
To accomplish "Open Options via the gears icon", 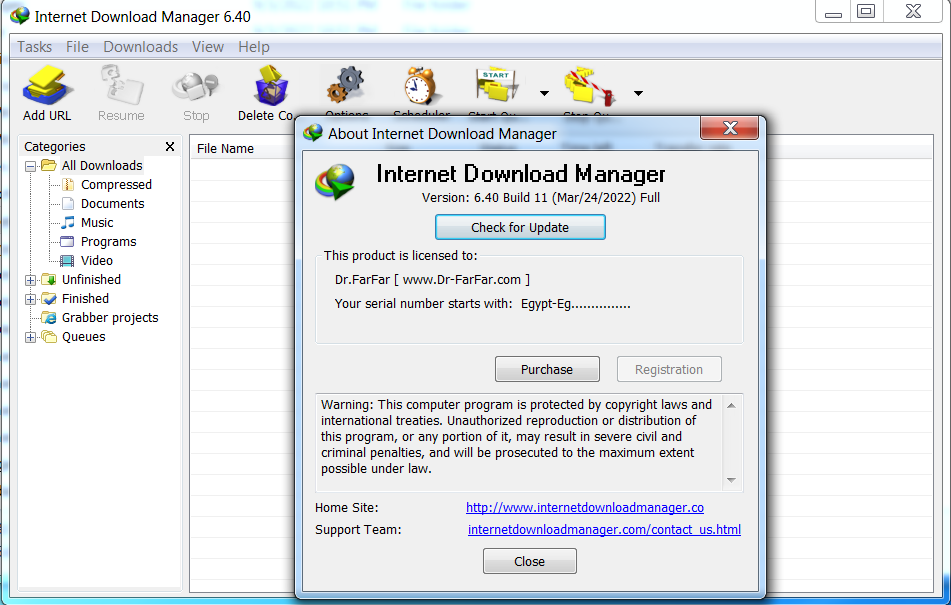I will click(x=346, y=85).
